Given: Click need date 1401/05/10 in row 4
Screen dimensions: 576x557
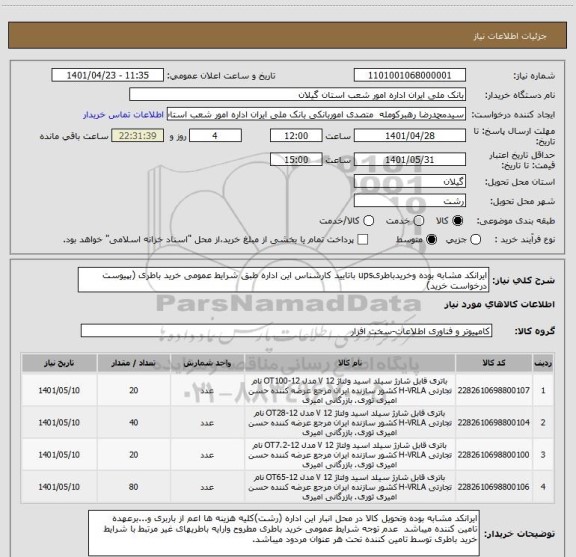Looking at the screenshot, I should pyautogui.click(x=59, y=487).
